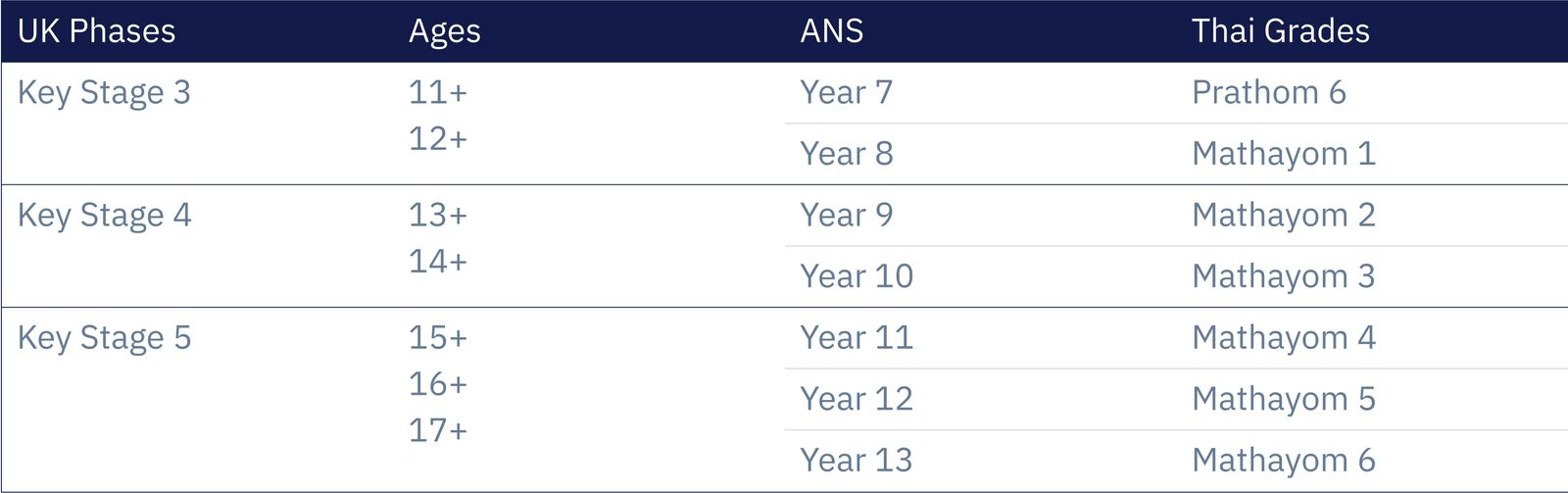
Task: Select the Key Stage 3 cell
Action: click(x=104, y=93)
